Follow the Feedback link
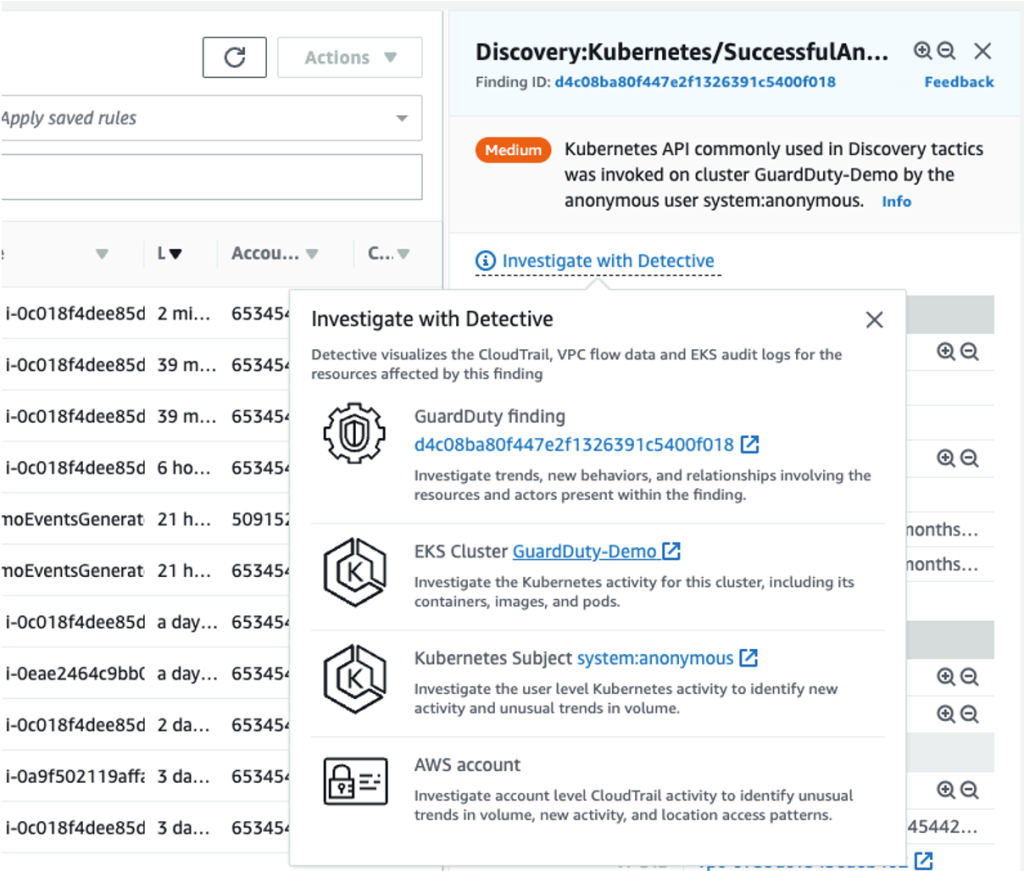This screenshot has width=1024, height=871. [x=958, y=81]
